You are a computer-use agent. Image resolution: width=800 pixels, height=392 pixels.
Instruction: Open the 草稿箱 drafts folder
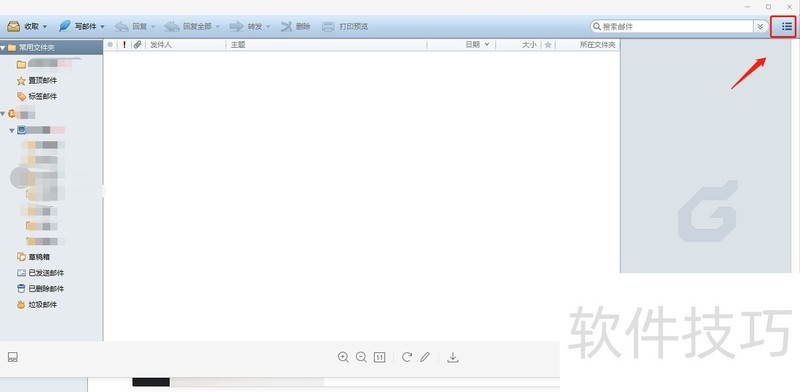pos(33,257)
